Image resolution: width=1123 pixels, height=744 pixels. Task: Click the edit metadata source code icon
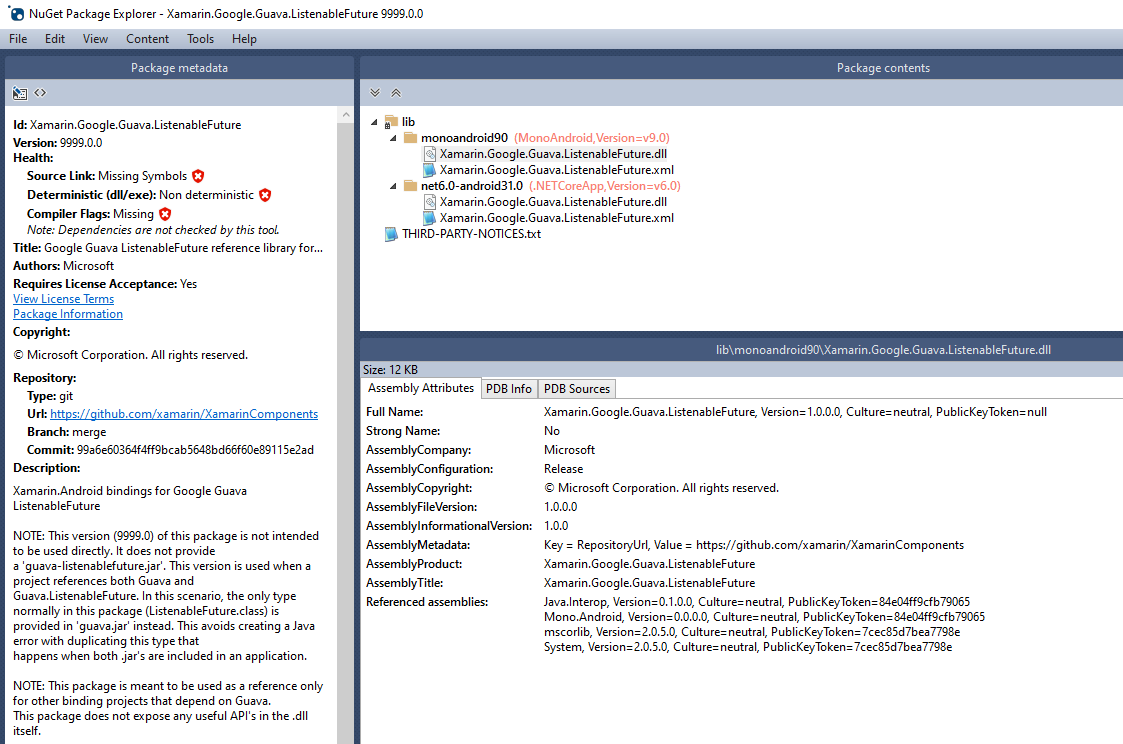pos(40,93)
